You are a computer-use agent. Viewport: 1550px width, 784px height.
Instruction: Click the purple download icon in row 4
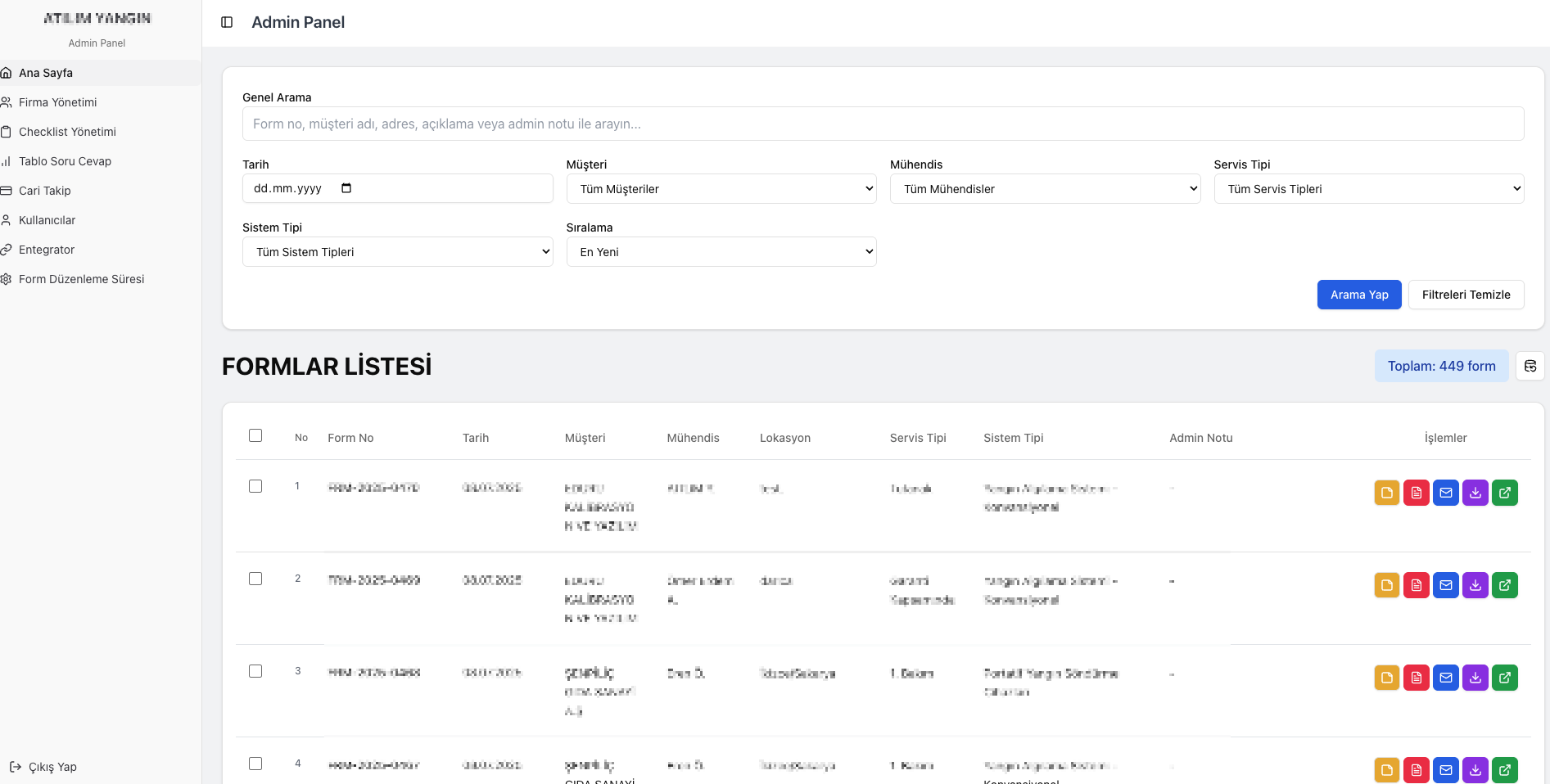(1475, 770)
